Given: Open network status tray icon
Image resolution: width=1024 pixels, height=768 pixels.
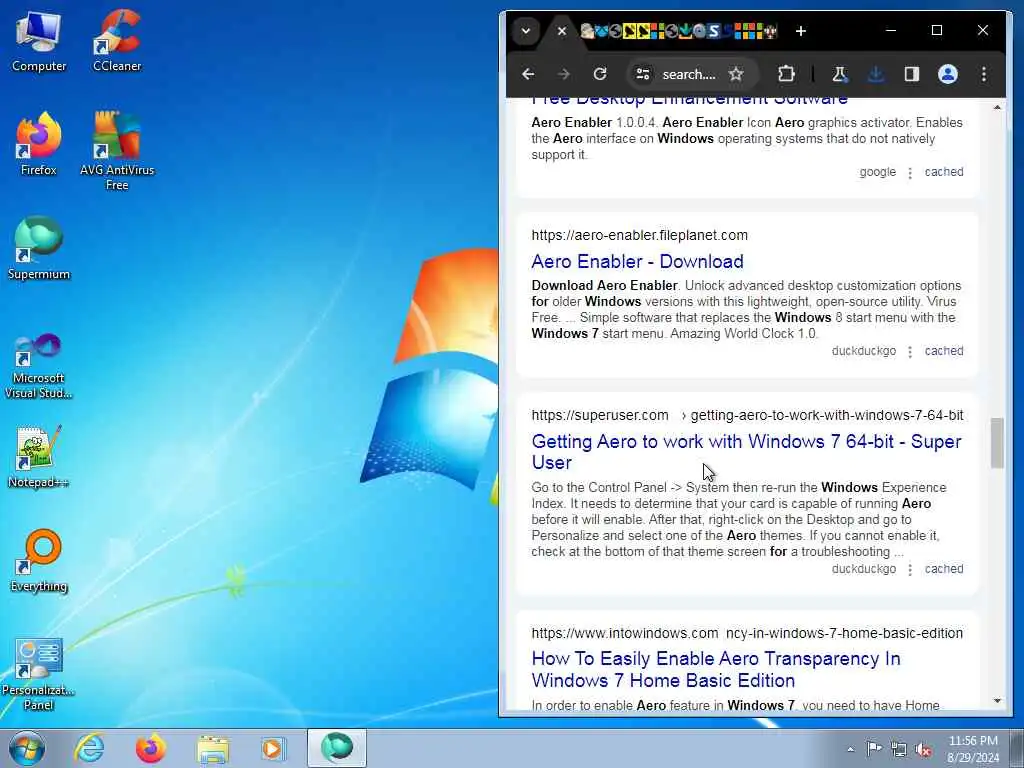Looking at the screenshot, I should pos(899,749).
